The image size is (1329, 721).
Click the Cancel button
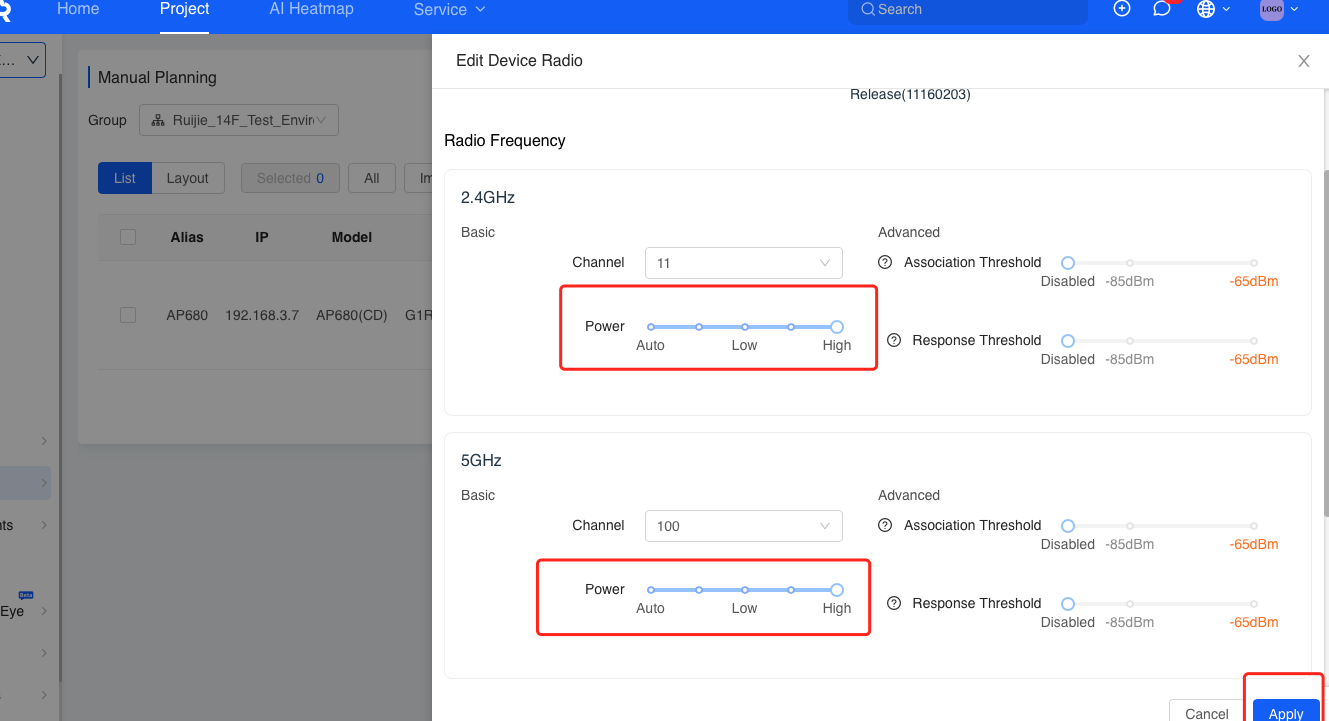coord(1207,711)
